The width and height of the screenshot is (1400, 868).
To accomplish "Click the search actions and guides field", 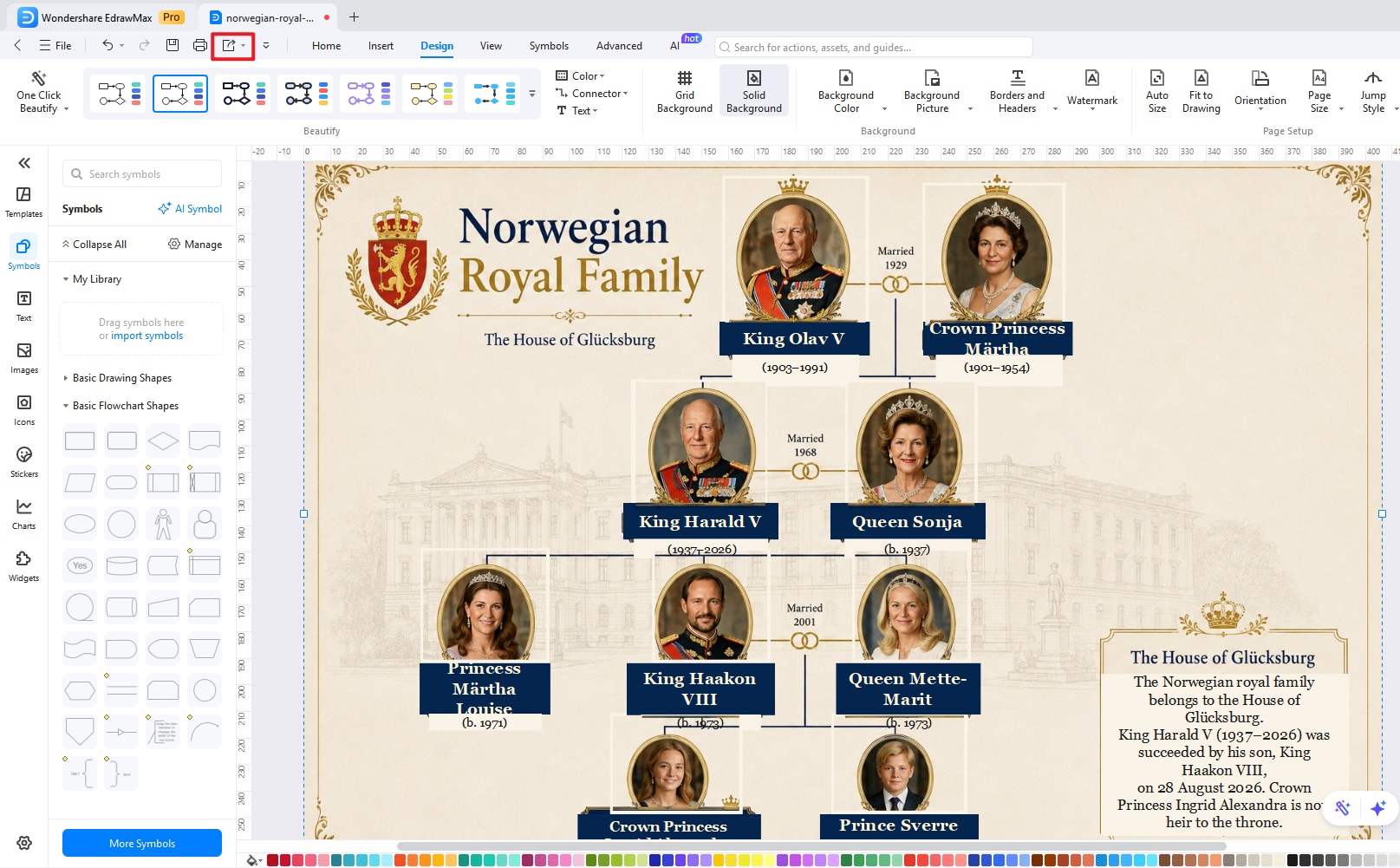I will 873,47.
